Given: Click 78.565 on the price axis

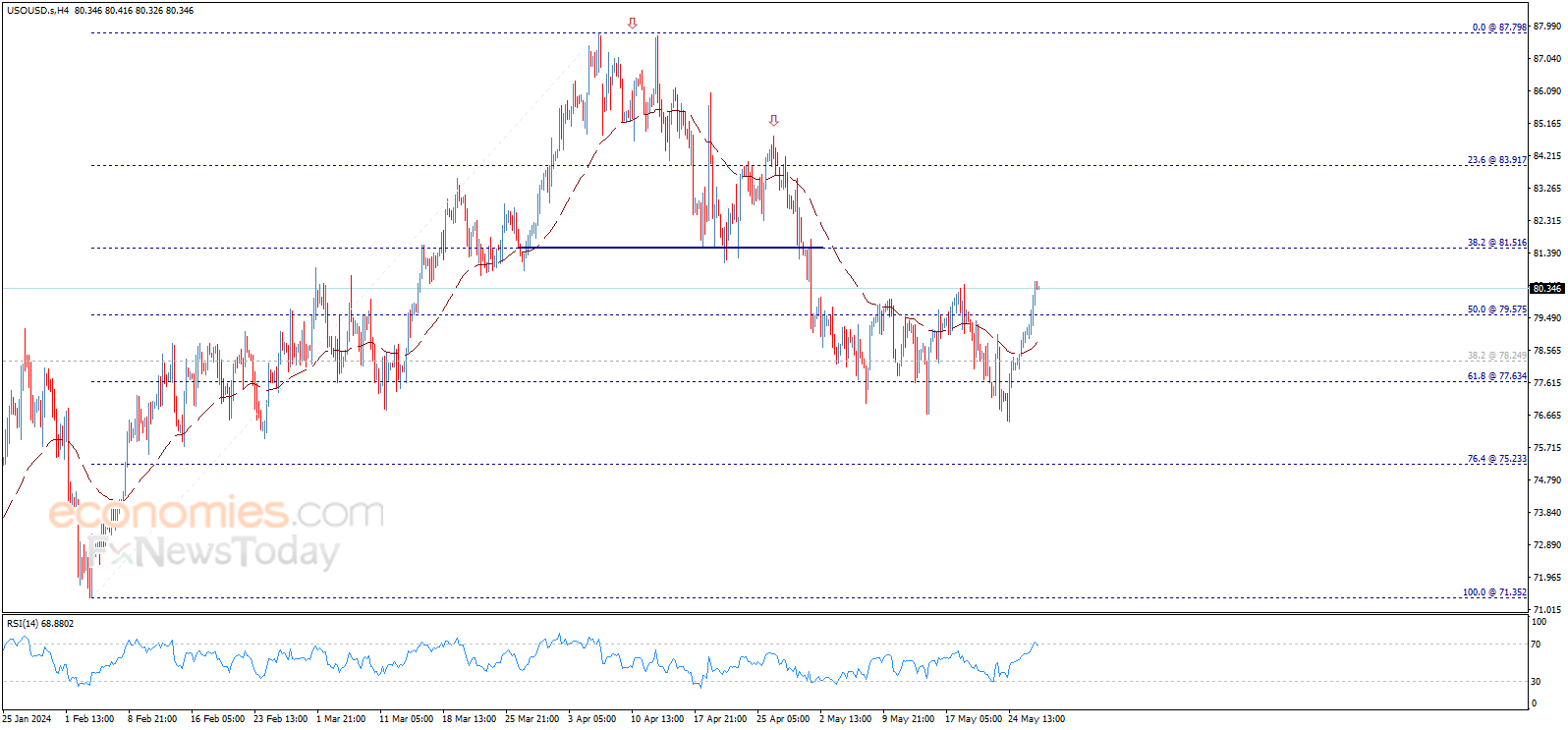Looking at the screenshot, I should click(1546, 351).
